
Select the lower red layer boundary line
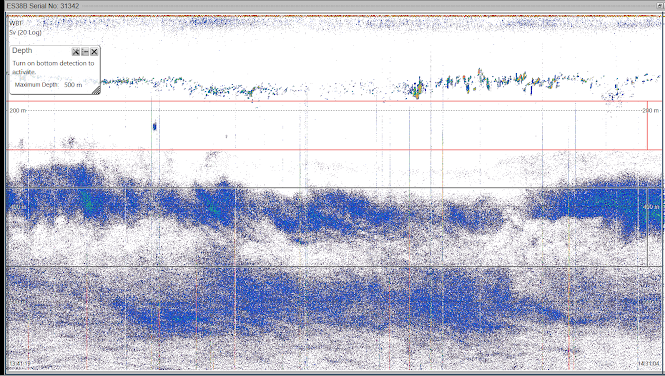point(335,150)
